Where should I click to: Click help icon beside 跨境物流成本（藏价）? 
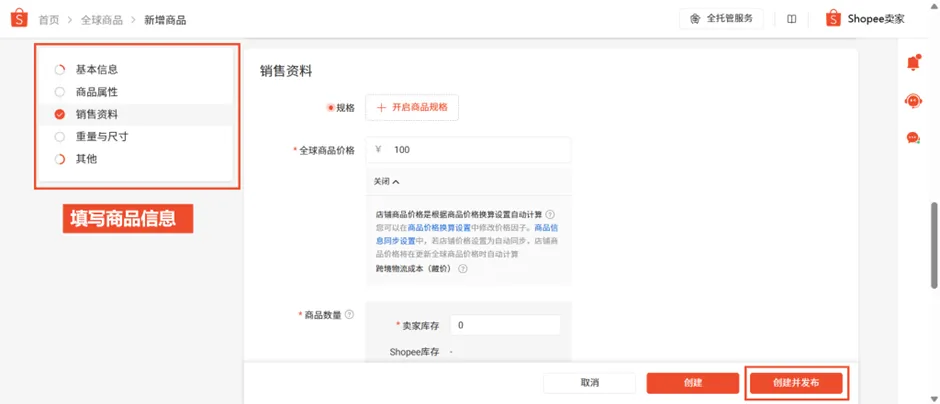(462, 269)
